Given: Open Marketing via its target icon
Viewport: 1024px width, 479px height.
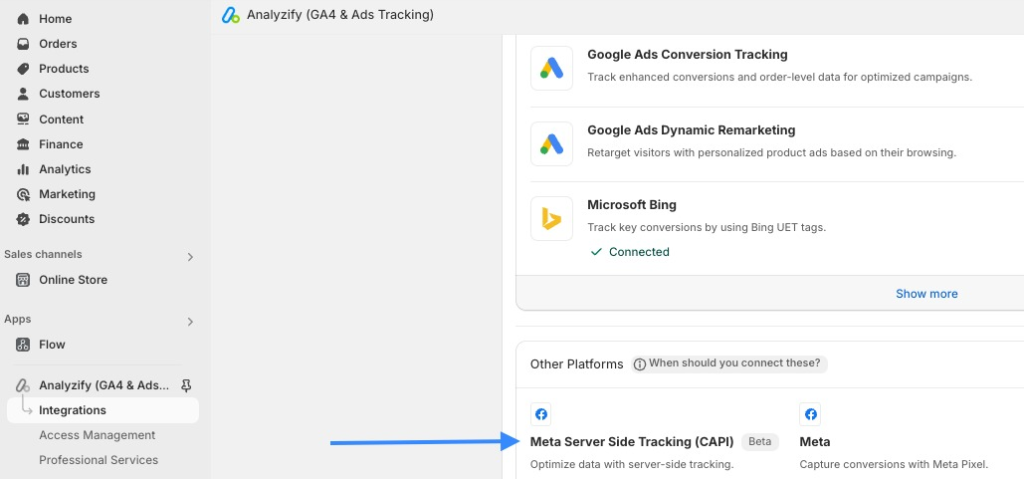Looking at the screenshot, I should pos(23,194).
